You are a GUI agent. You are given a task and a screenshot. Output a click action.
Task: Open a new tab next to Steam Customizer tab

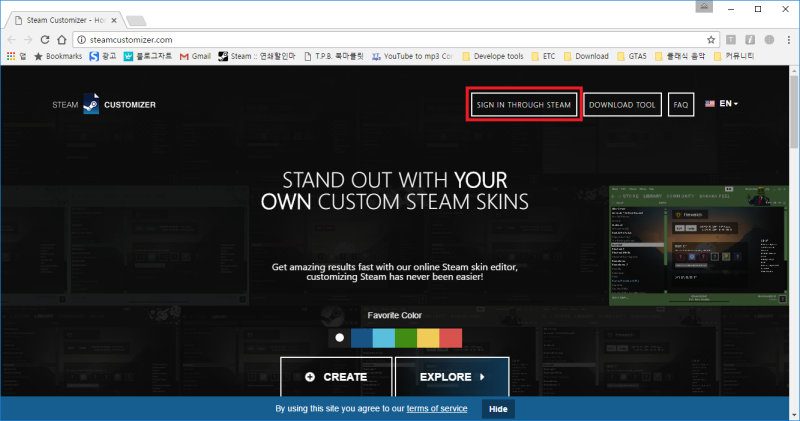pos(136,20)
